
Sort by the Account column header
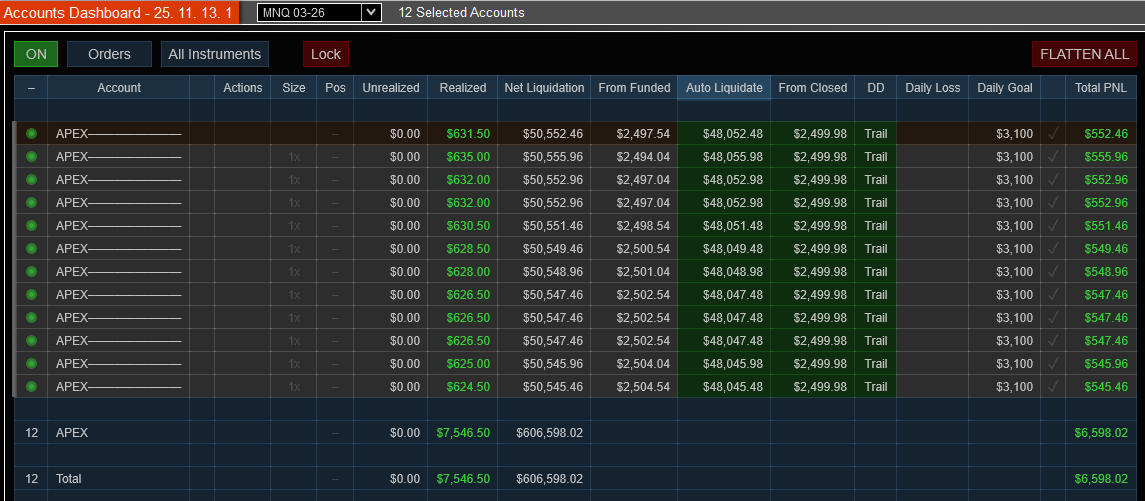click(x=119, y=88)
